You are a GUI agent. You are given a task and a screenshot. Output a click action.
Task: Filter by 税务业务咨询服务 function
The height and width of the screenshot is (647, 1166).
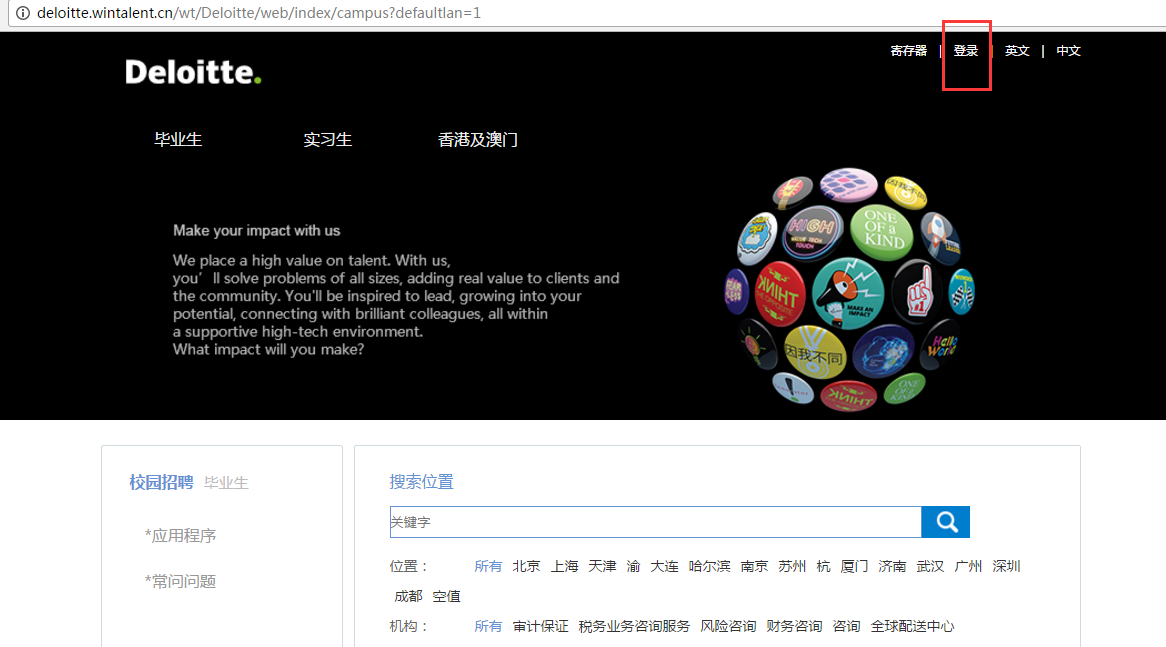click(634, 626)
